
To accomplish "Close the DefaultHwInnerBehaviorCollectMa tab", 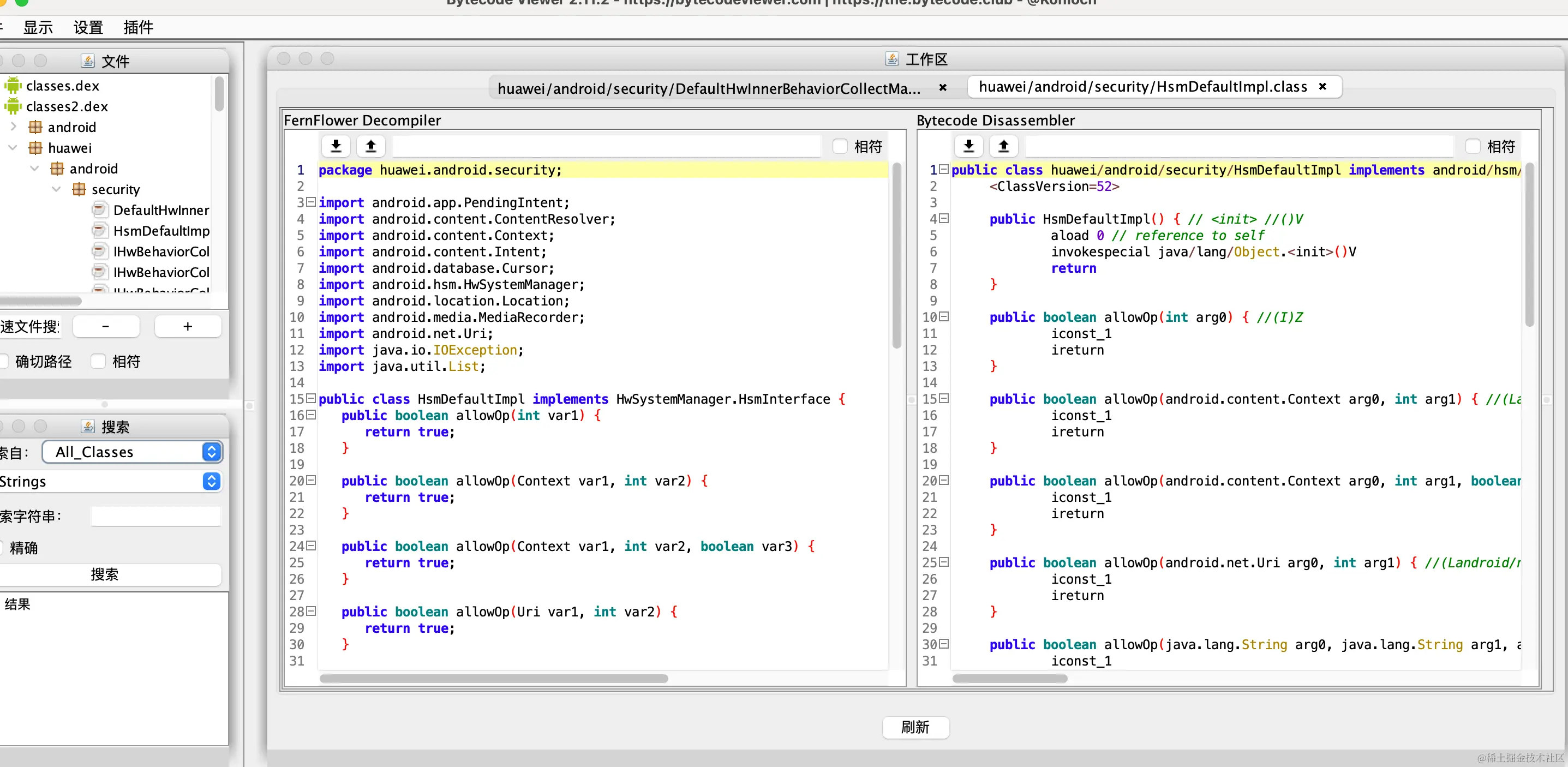I will coord(942,88).
